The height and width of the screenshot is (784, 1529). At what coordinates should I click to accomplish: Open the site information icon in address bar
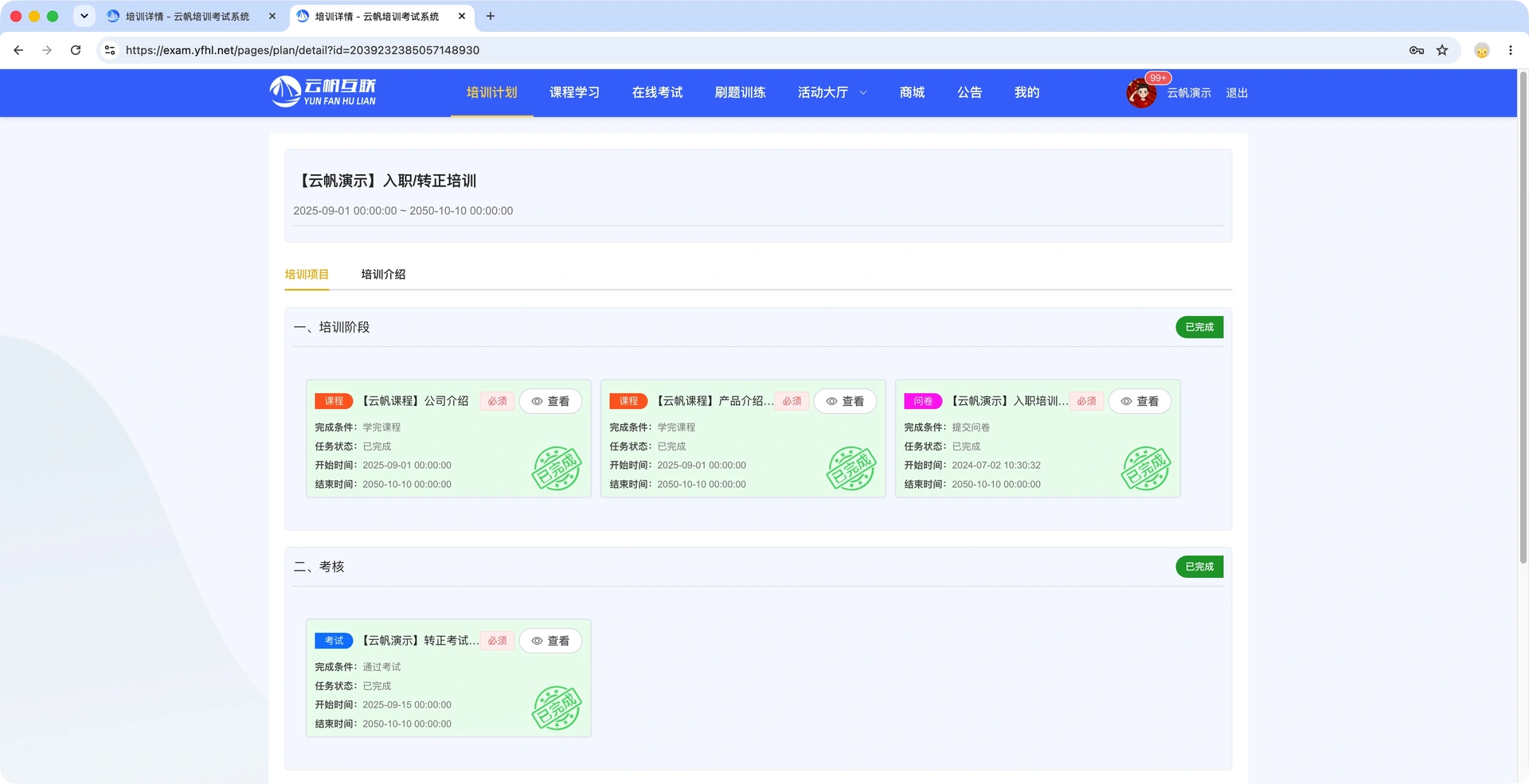[x=110, y=50]
